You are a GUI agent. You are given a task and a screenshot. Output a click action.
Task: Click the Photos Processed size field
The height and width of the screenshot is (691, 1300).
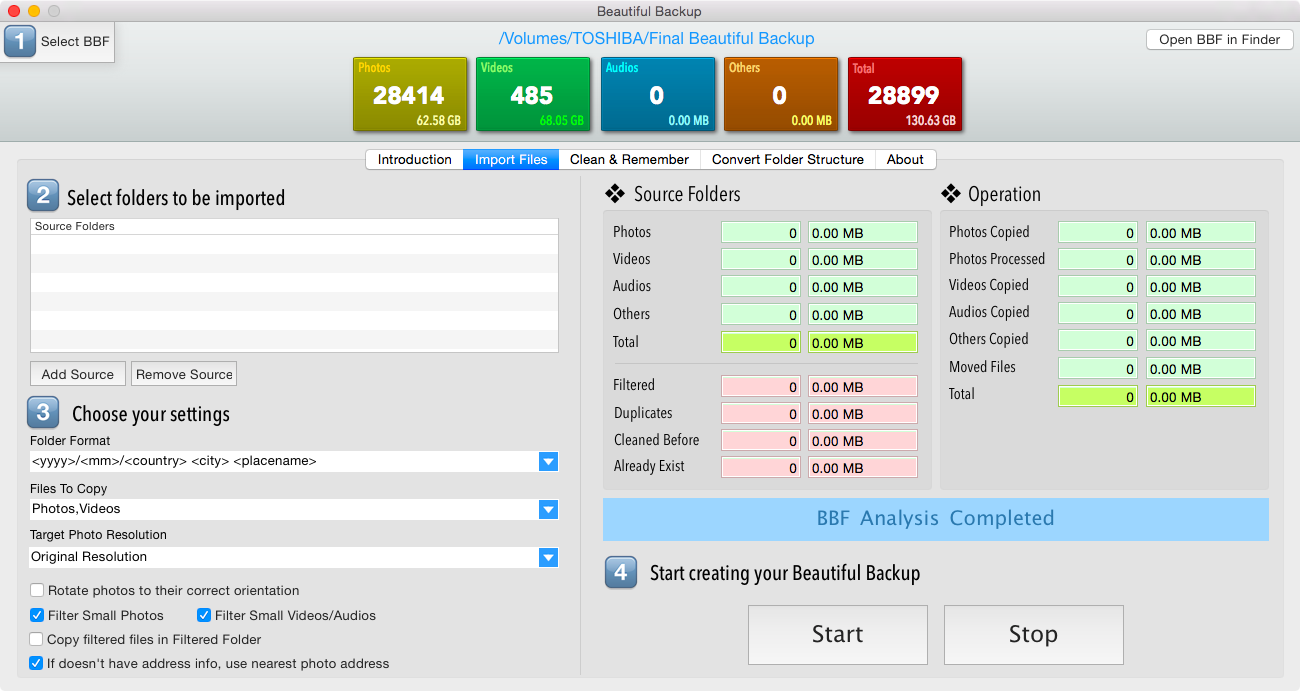point(1200,260)
